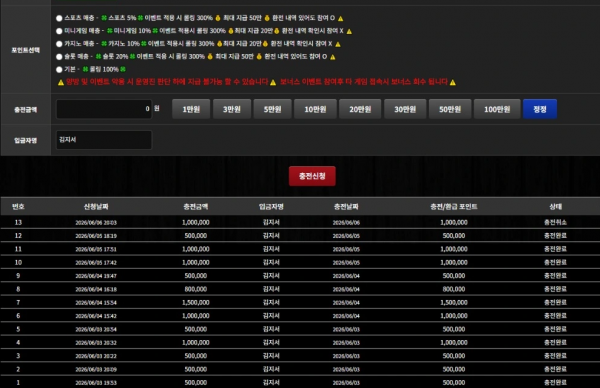Click the 3만원 amount button
Screen dimensions: 600x388
point(232,109)
